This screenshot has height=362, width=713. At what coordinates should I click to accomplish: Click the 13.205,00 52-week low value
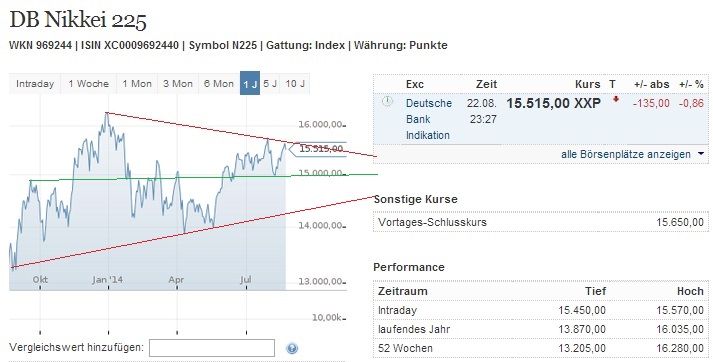coord(582,348)
